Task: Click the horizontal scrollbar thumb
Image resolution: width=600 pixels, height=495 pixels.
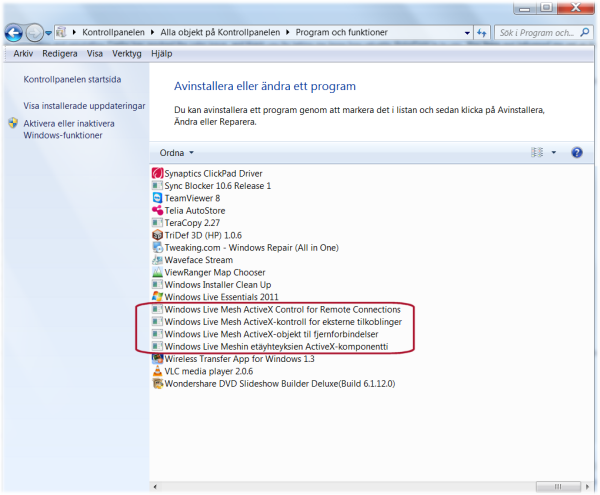Action: tap(558, 487)
